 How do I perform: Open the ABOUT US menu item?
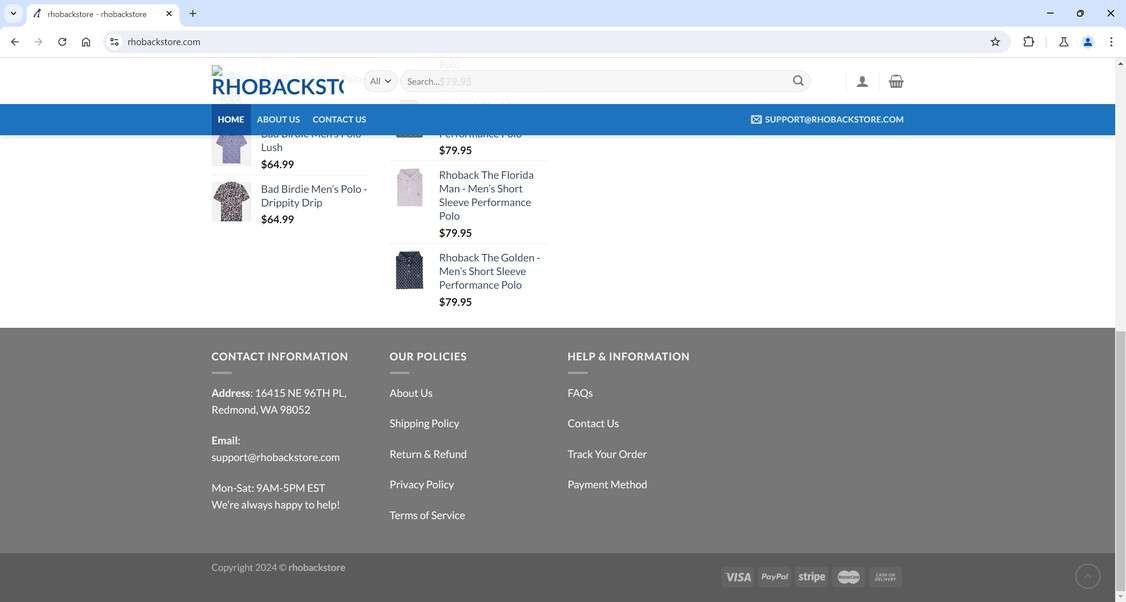(278, 119)
